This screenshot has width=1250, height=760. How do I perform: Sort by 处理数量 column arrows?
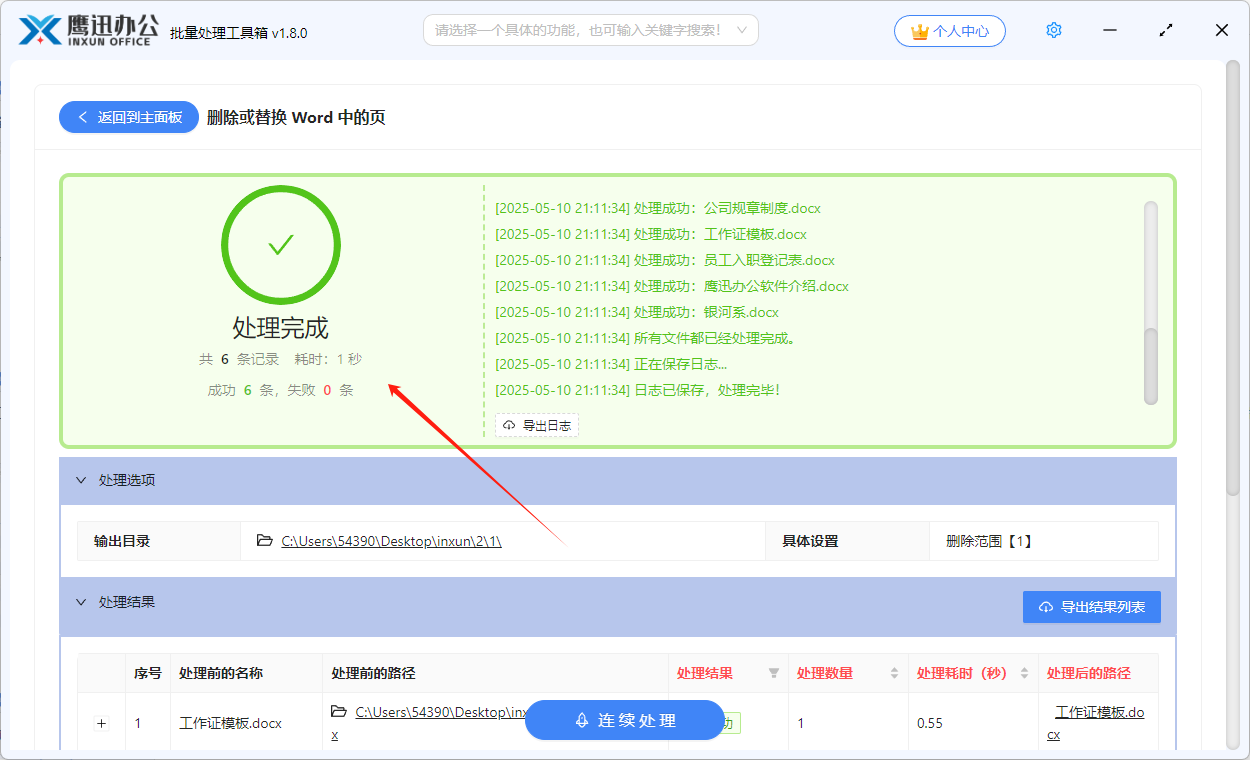click(893, 674)
